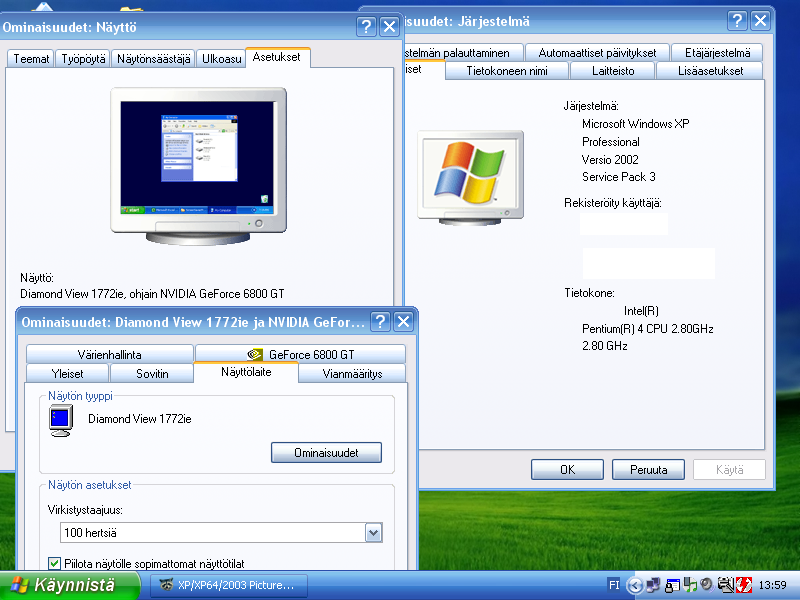This screenshot has width=800, height=600.
Task: Click monitor preview in Näyttö window
Action: [x=198, y=166]
